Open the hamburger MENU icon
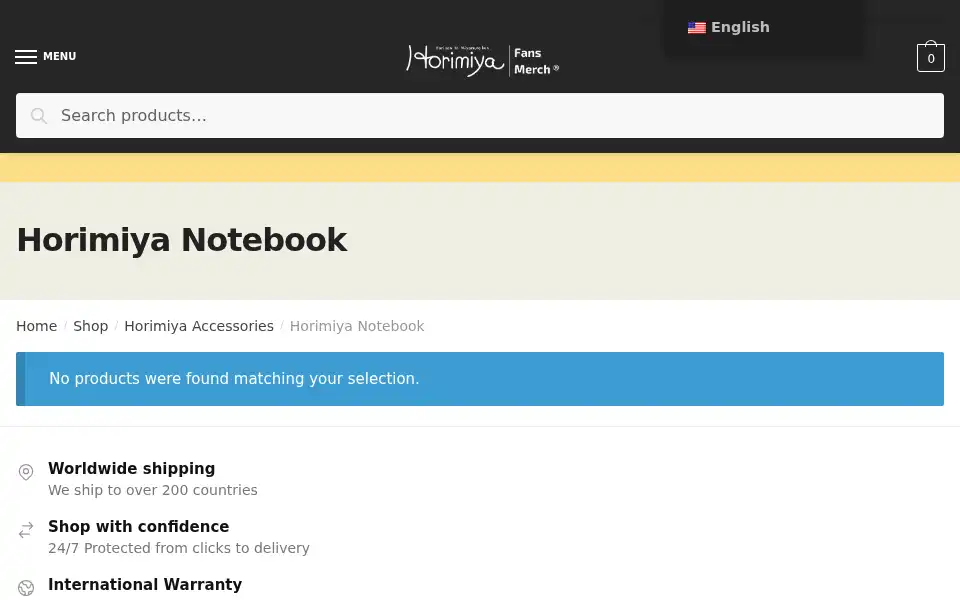This screenshot has width=960, height=600. (x=26, y=56)
